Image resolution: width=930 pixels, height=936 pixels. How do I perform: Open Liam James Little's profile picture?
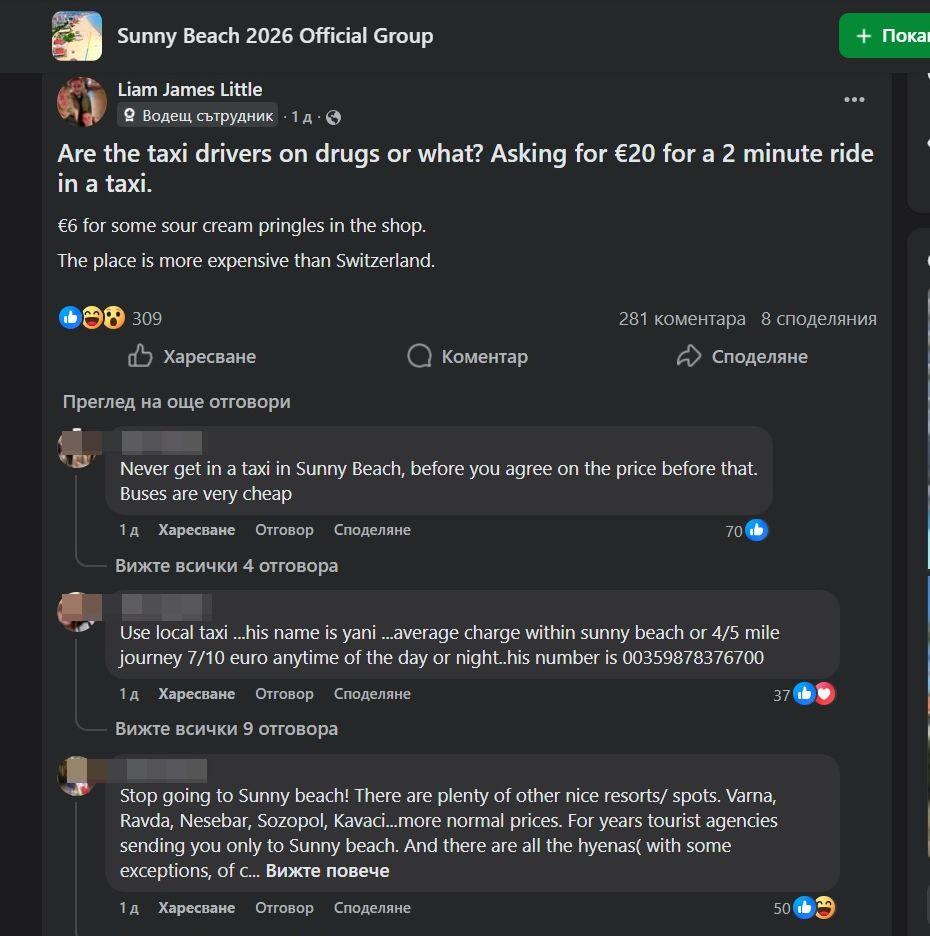coord(82,102)
